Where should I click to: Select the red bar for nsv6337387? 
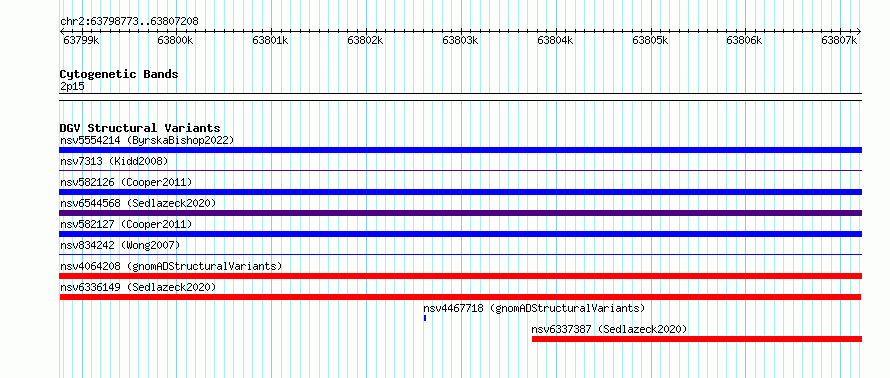click(697, 339)
